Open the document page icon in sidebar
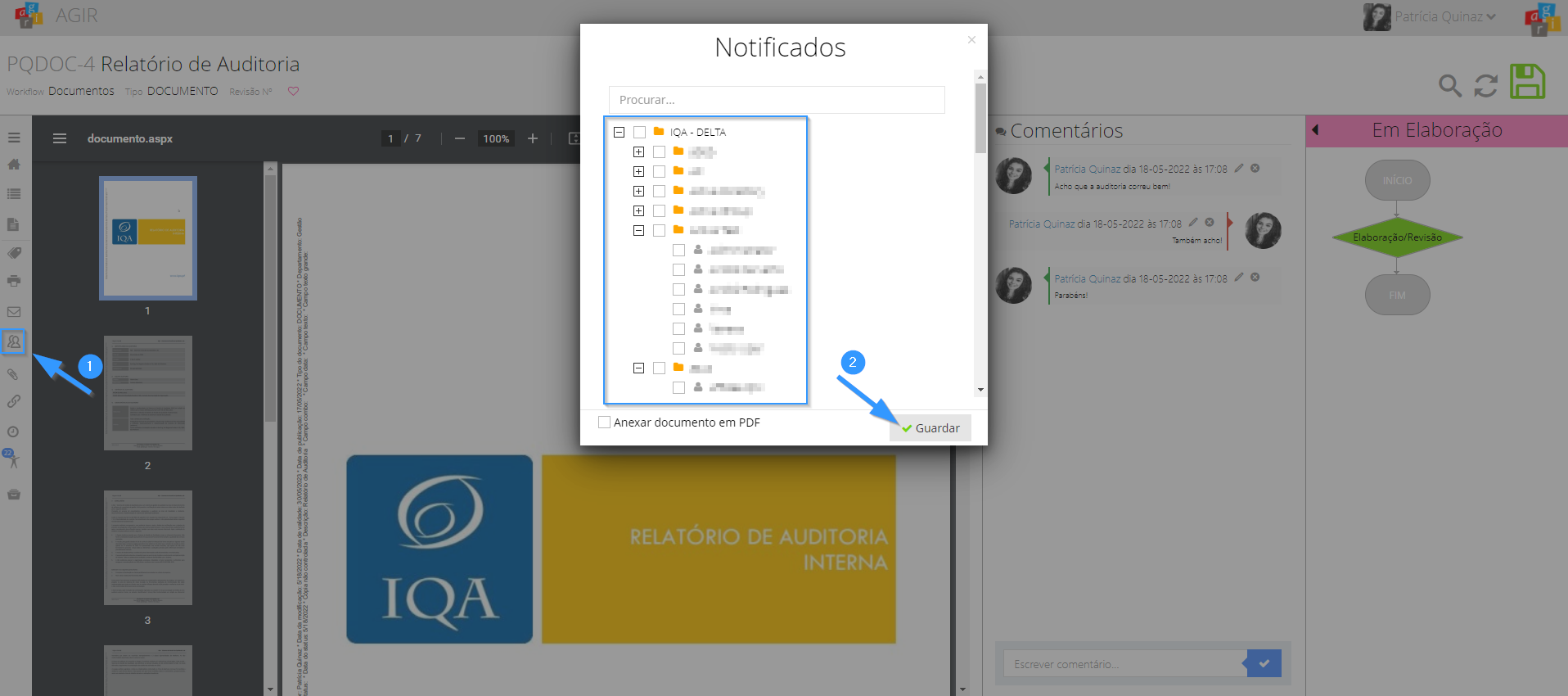Image resolution: width=1568 pixels, height=696 pixels. coord(14,224)
